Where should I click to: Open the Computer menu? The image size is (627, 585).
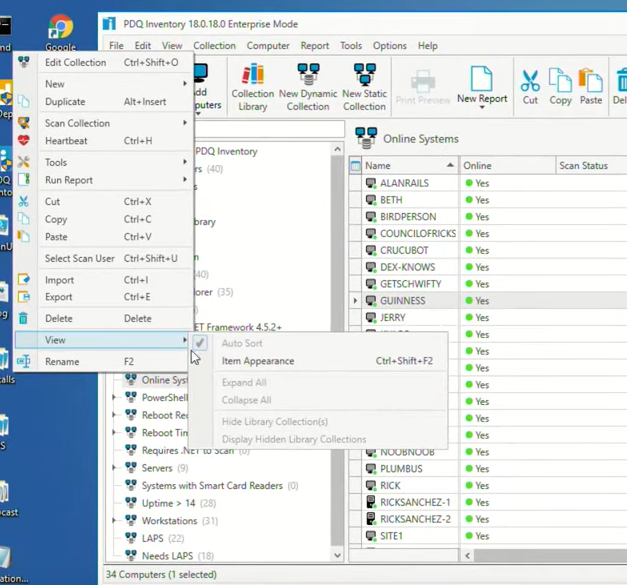(x=268, y=46)
